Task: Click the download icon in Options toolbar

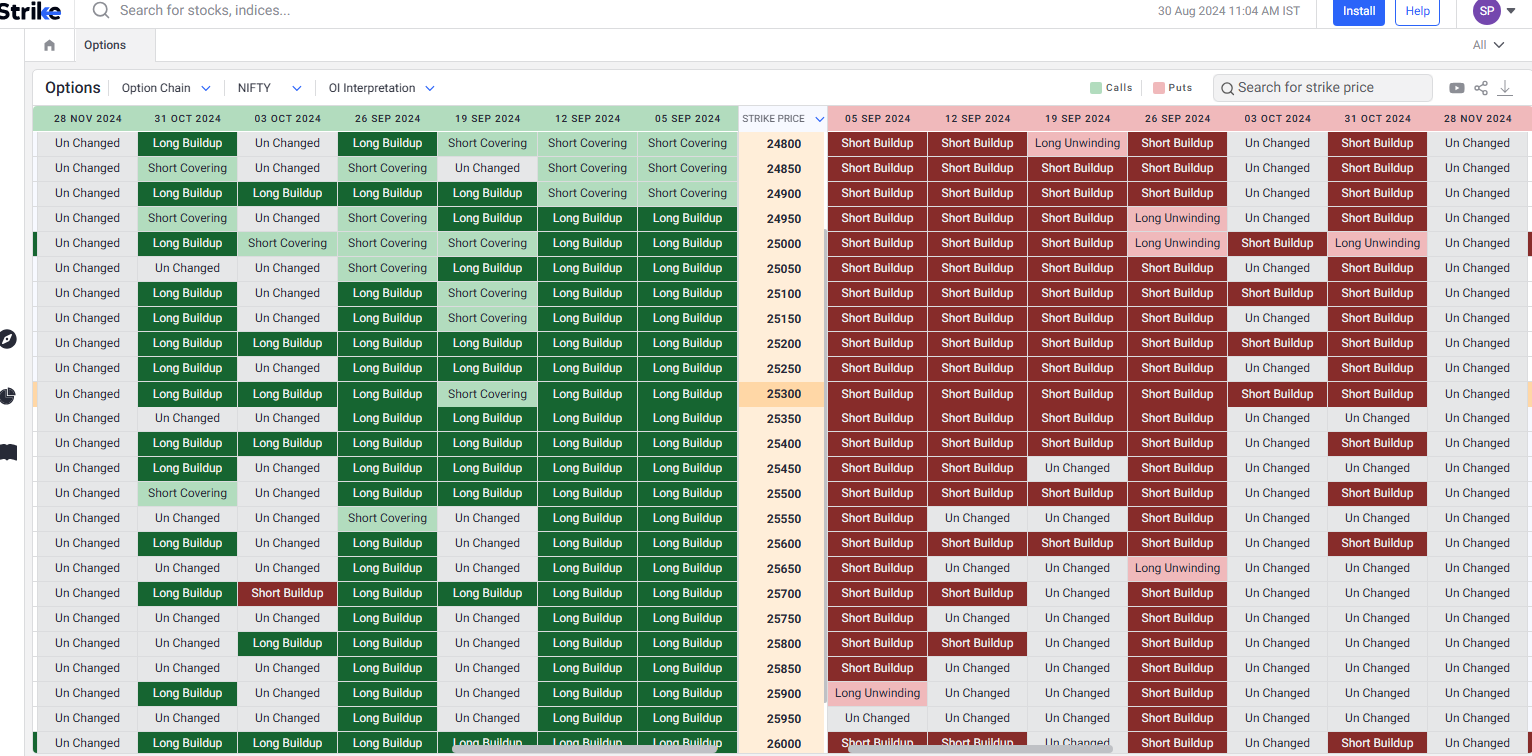Action: pos(1505,88)
